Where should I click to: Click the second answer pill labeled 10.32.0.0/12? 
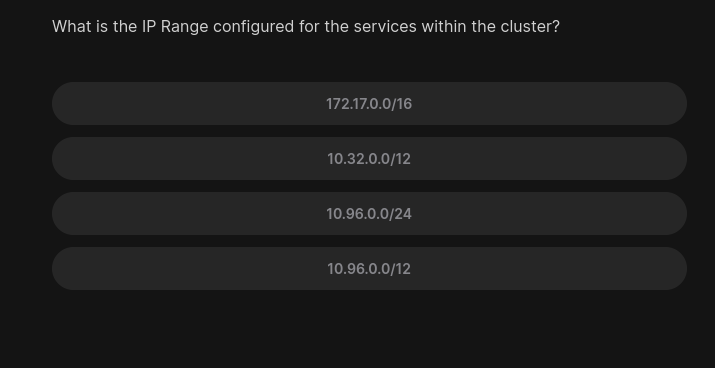click(369, 159)
